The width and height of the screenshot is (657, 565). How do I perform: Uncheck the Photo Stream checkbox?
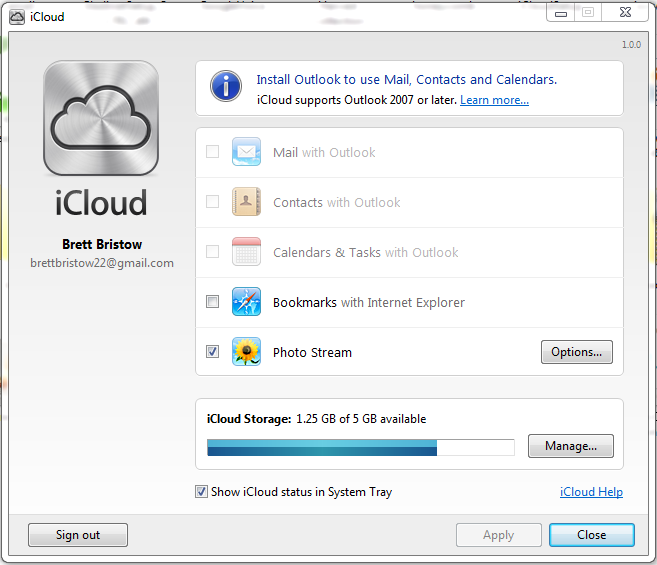tap(212, 351)
